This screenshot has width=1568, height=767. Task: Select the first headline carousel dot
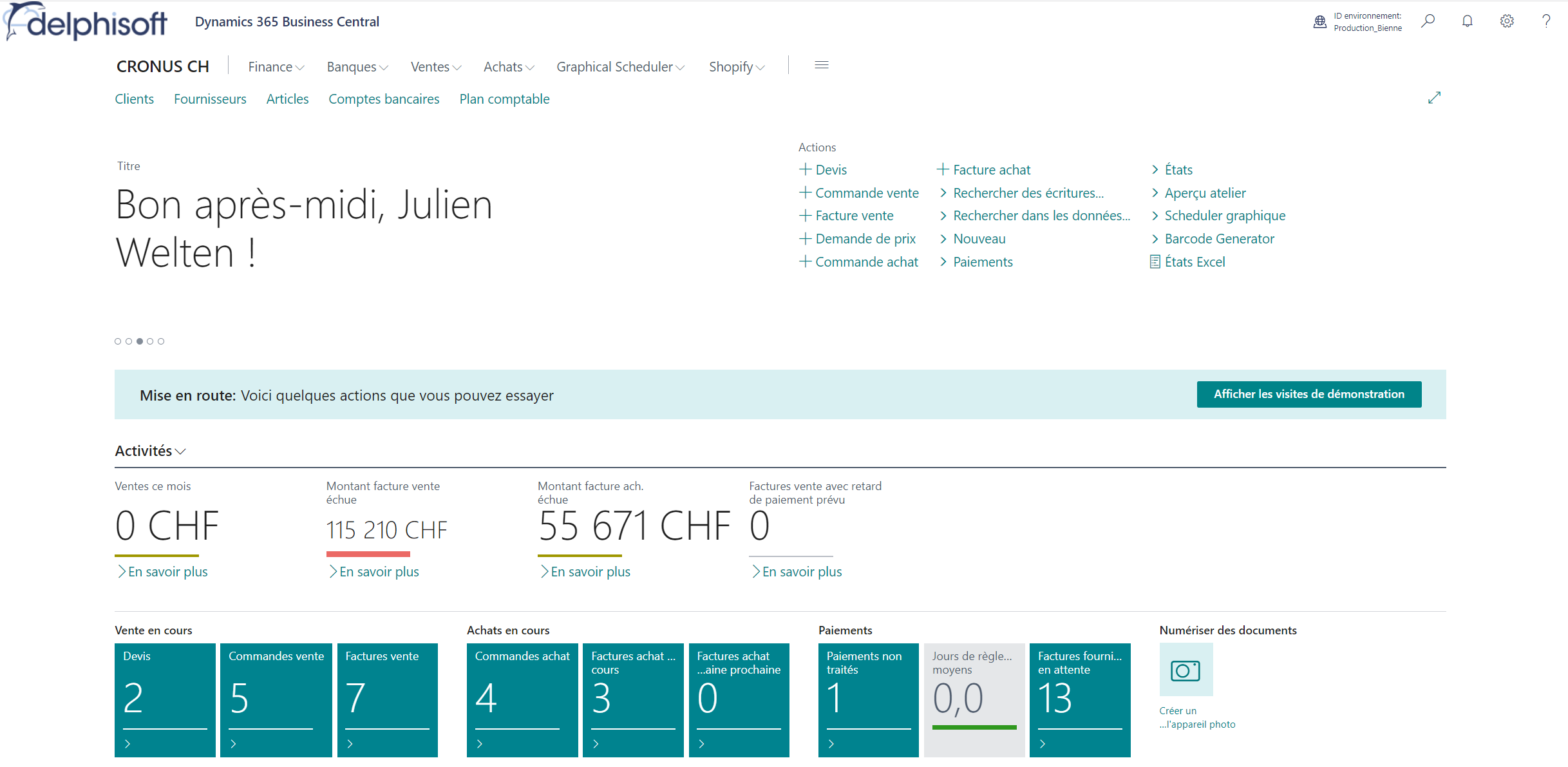[x=118, y=341]
